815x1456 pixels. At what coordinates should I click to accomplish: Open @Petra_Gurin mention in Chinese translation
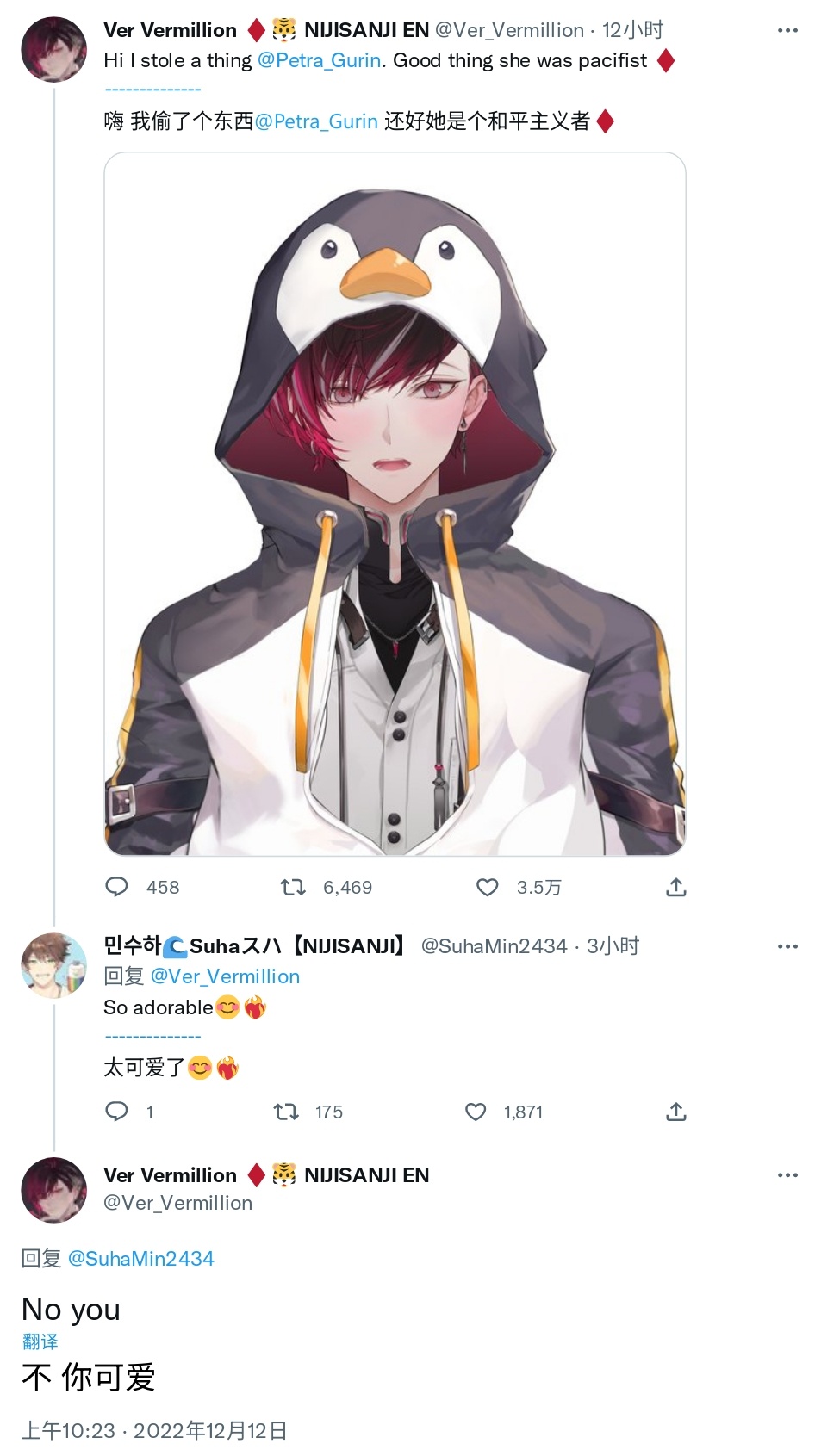pos(316,121)
